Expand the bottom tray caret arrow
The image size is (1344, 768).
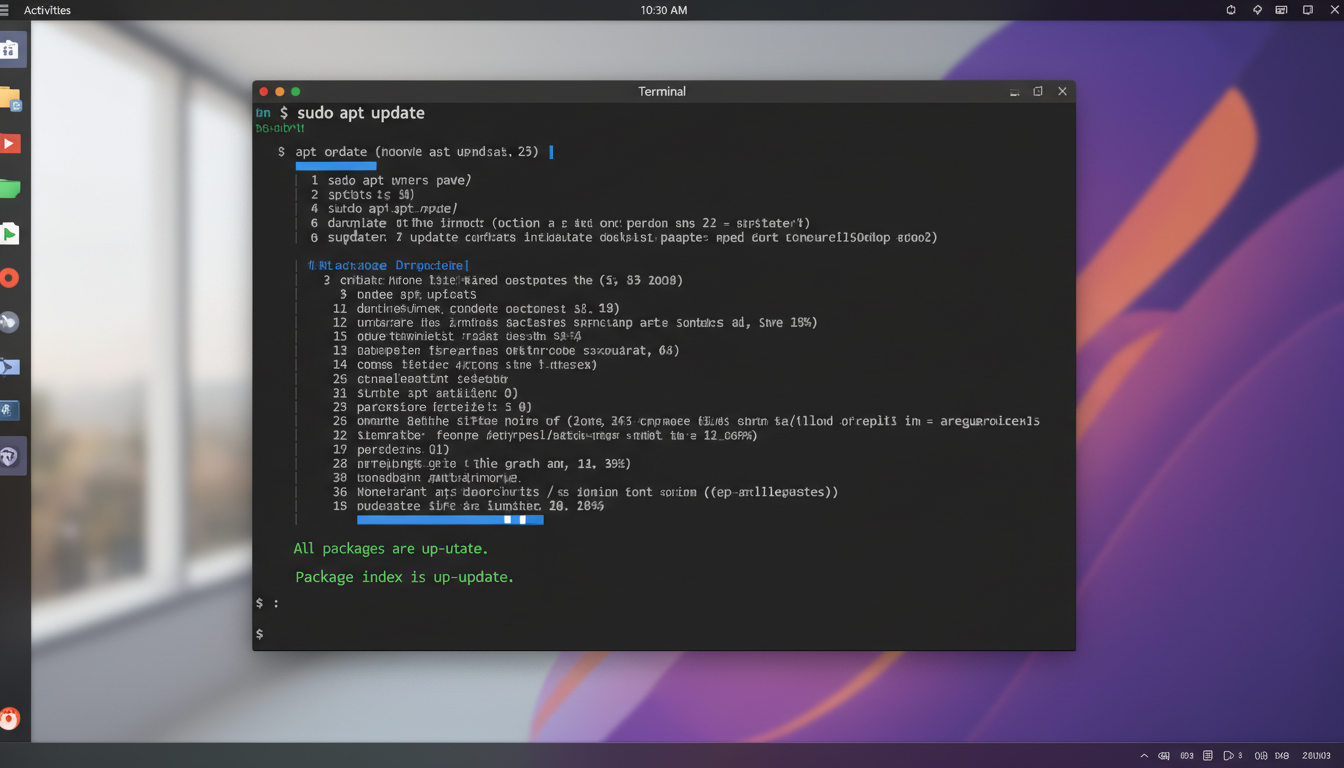click(1144, 756)
